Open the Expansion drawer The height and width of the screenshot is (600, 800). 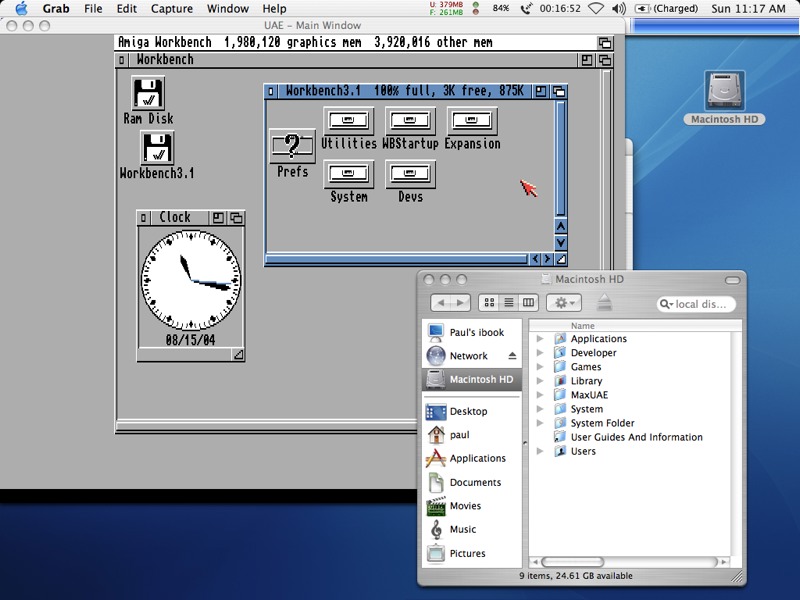[x=472, y=120]
